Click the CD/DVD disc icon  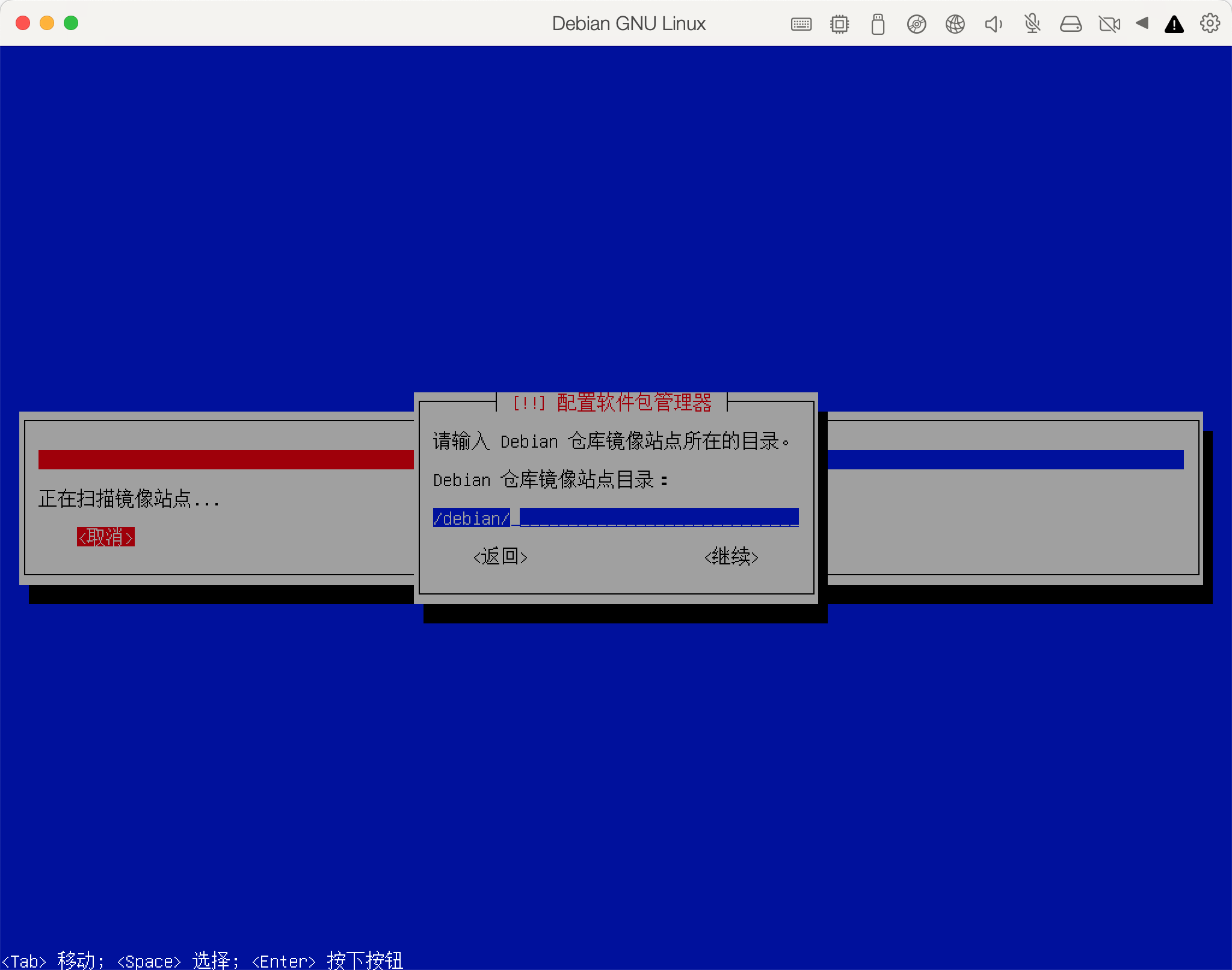(916, 24)
